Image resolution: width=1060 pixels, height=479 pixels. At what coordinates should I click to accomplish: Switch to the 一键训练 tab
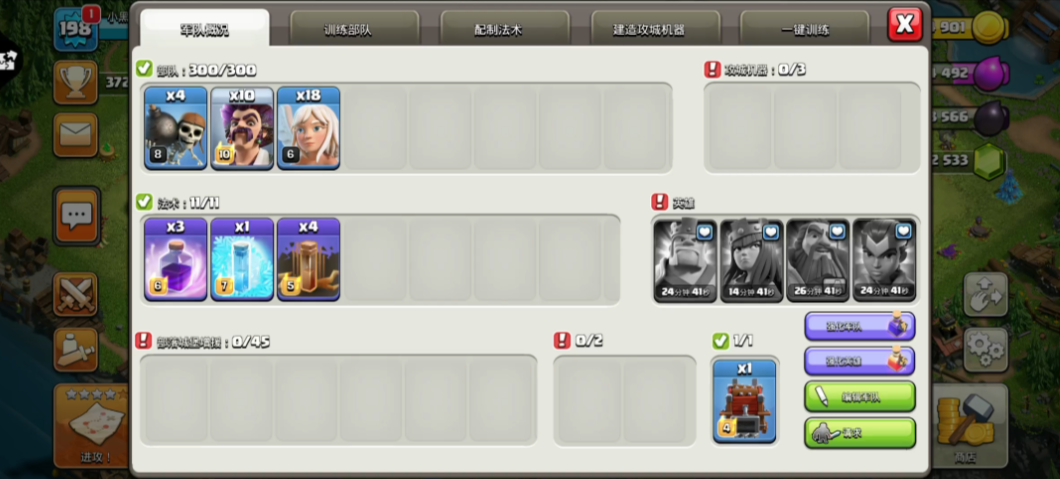pyautogui.click(x=804, y=29)
